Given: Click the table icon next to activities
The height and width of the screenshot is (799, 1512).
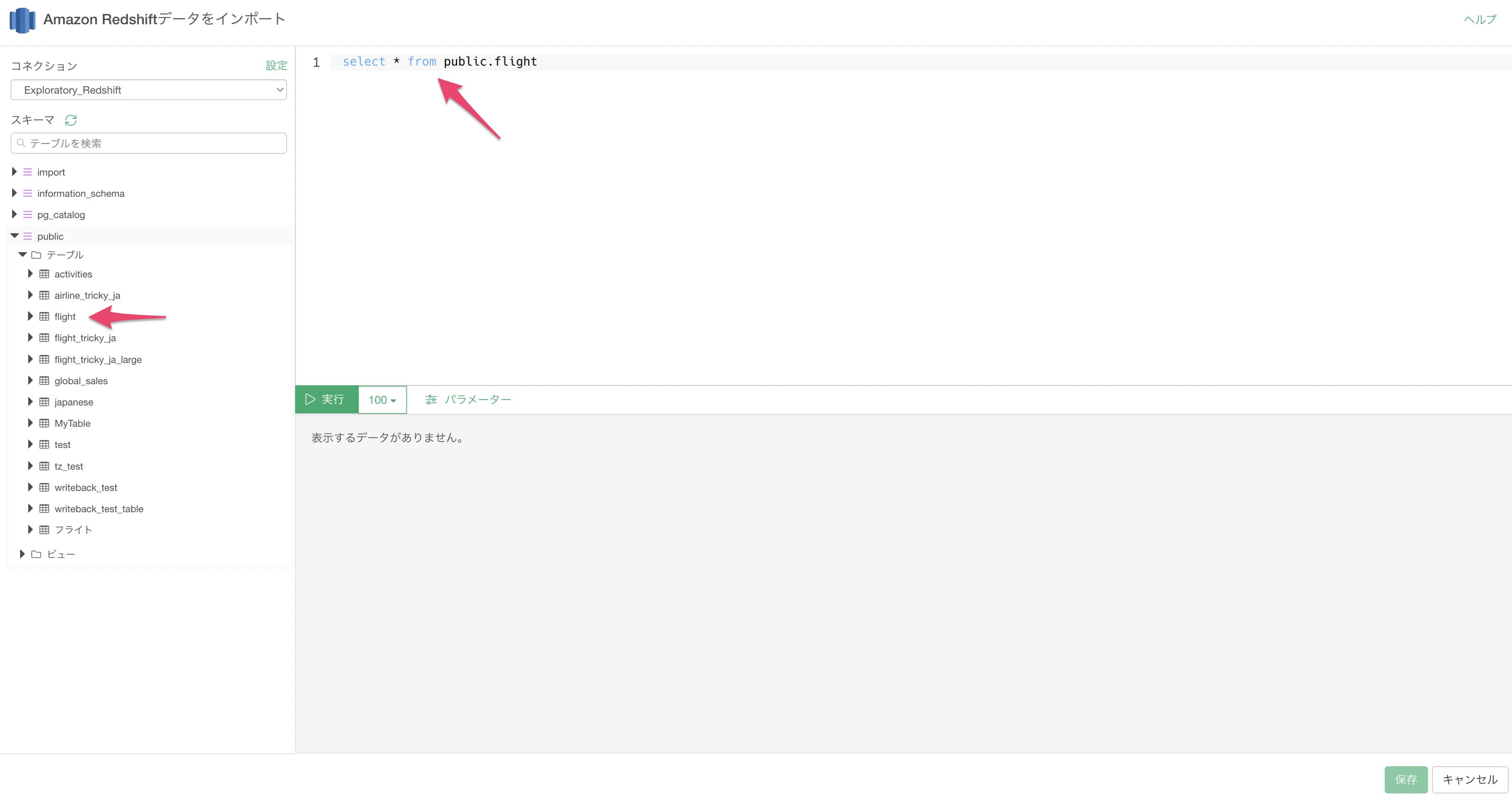Looking at the screenshot, I should pos(44,274).
